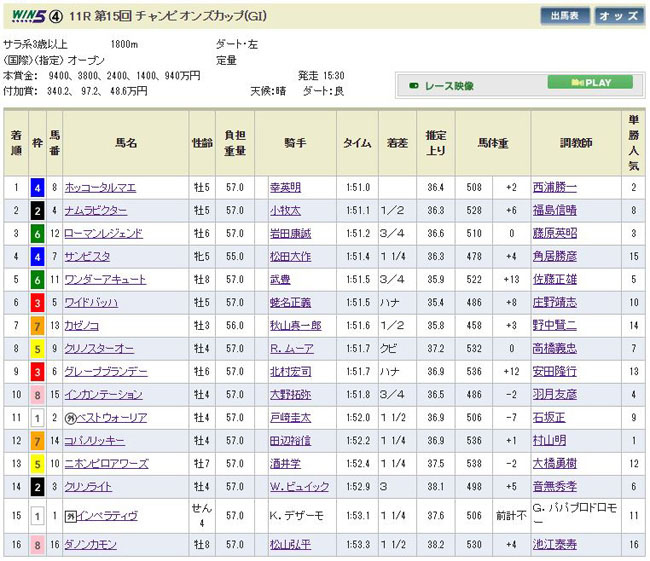
Task: Open horse link ローマンレジェンド
Action: point(110,233)
